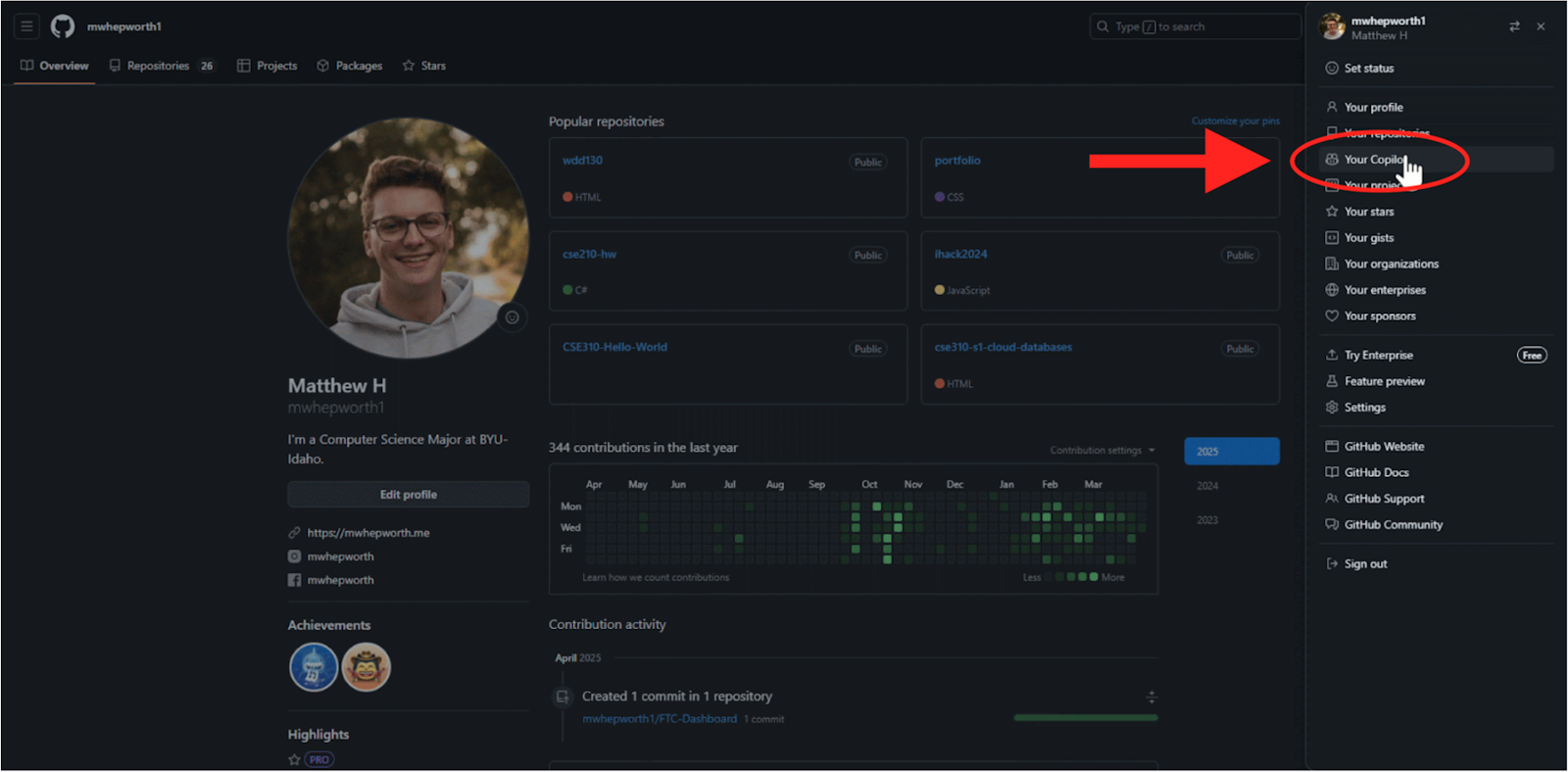
Task: Click Set status in user menu
Action: [x=1368, y=69]
